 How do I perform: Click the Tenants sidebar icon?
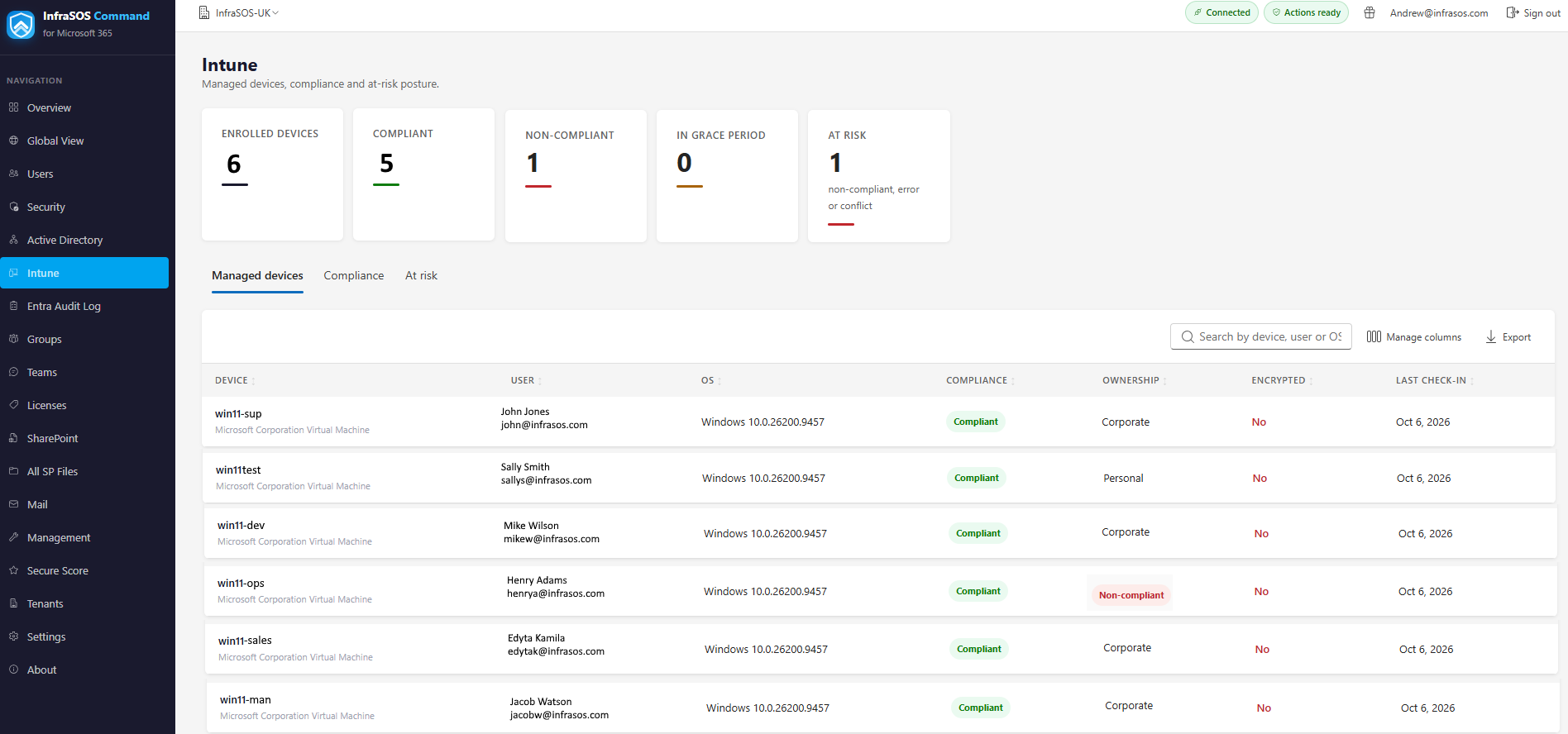point(14,603)
